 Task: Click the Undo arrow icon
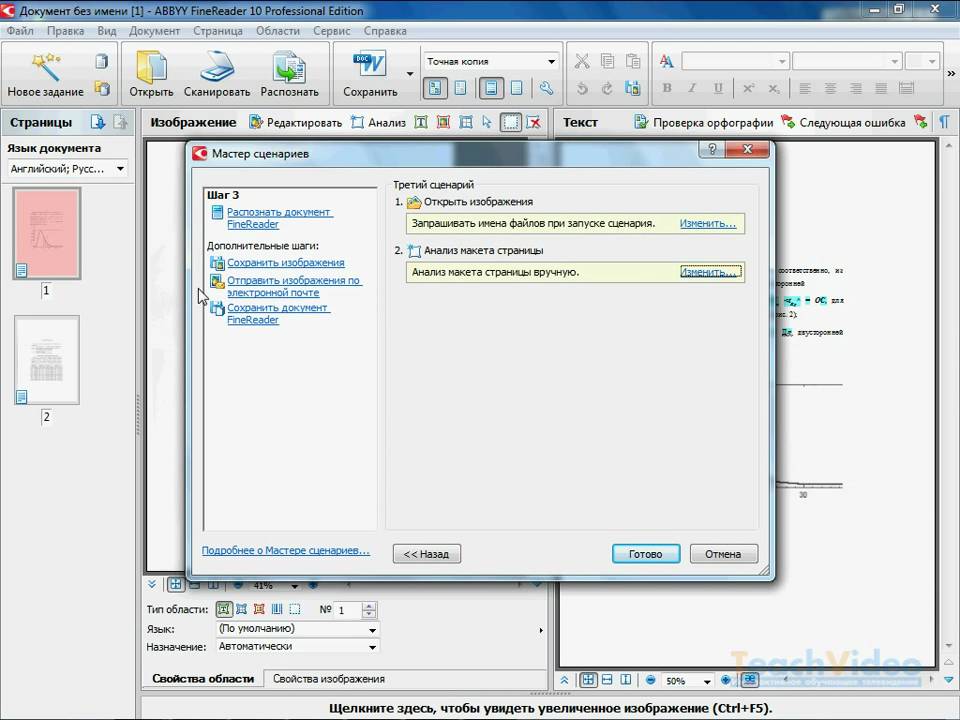coord(582,88)
